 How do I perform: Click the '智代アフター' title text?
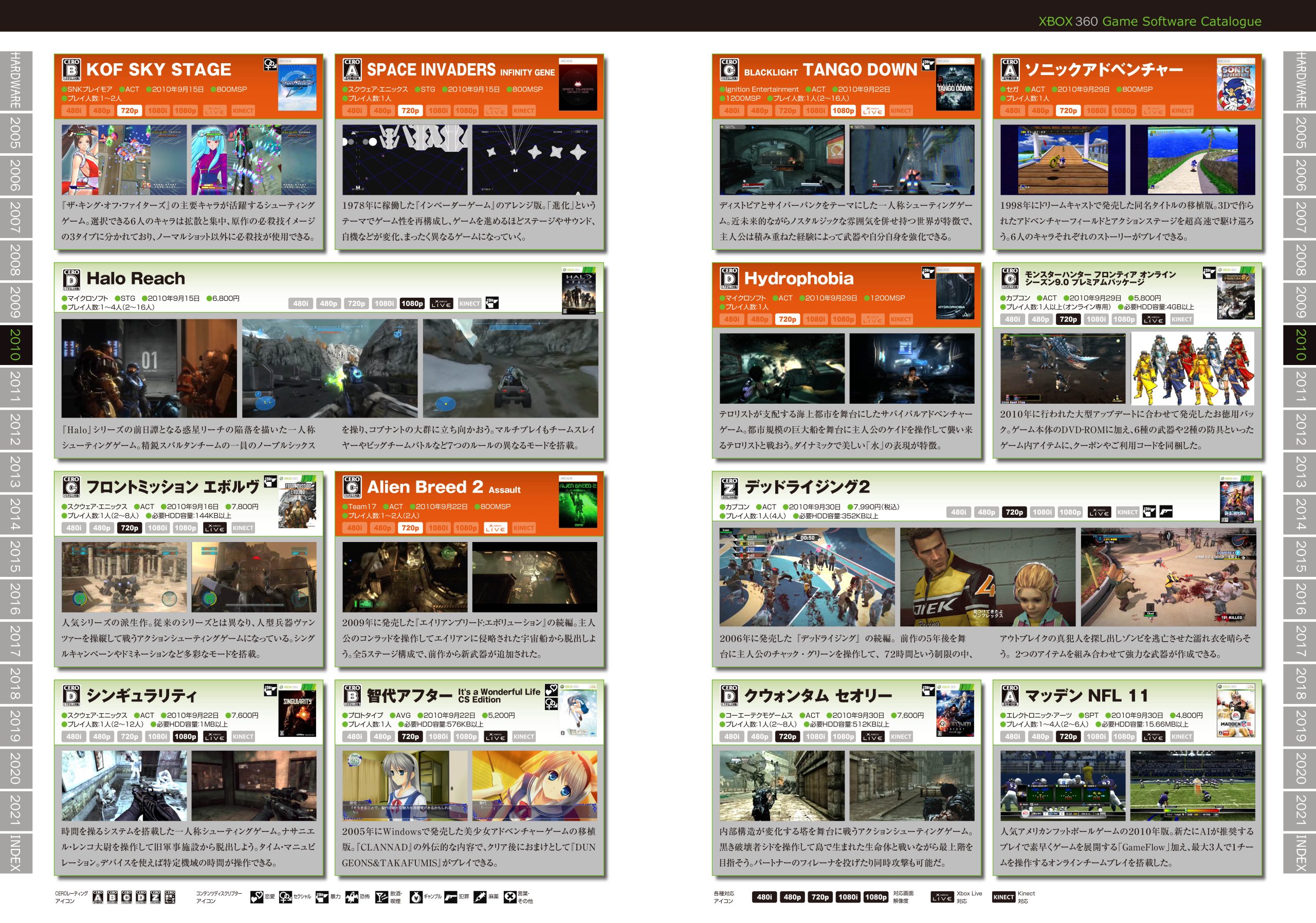click(x=410, y=696)
